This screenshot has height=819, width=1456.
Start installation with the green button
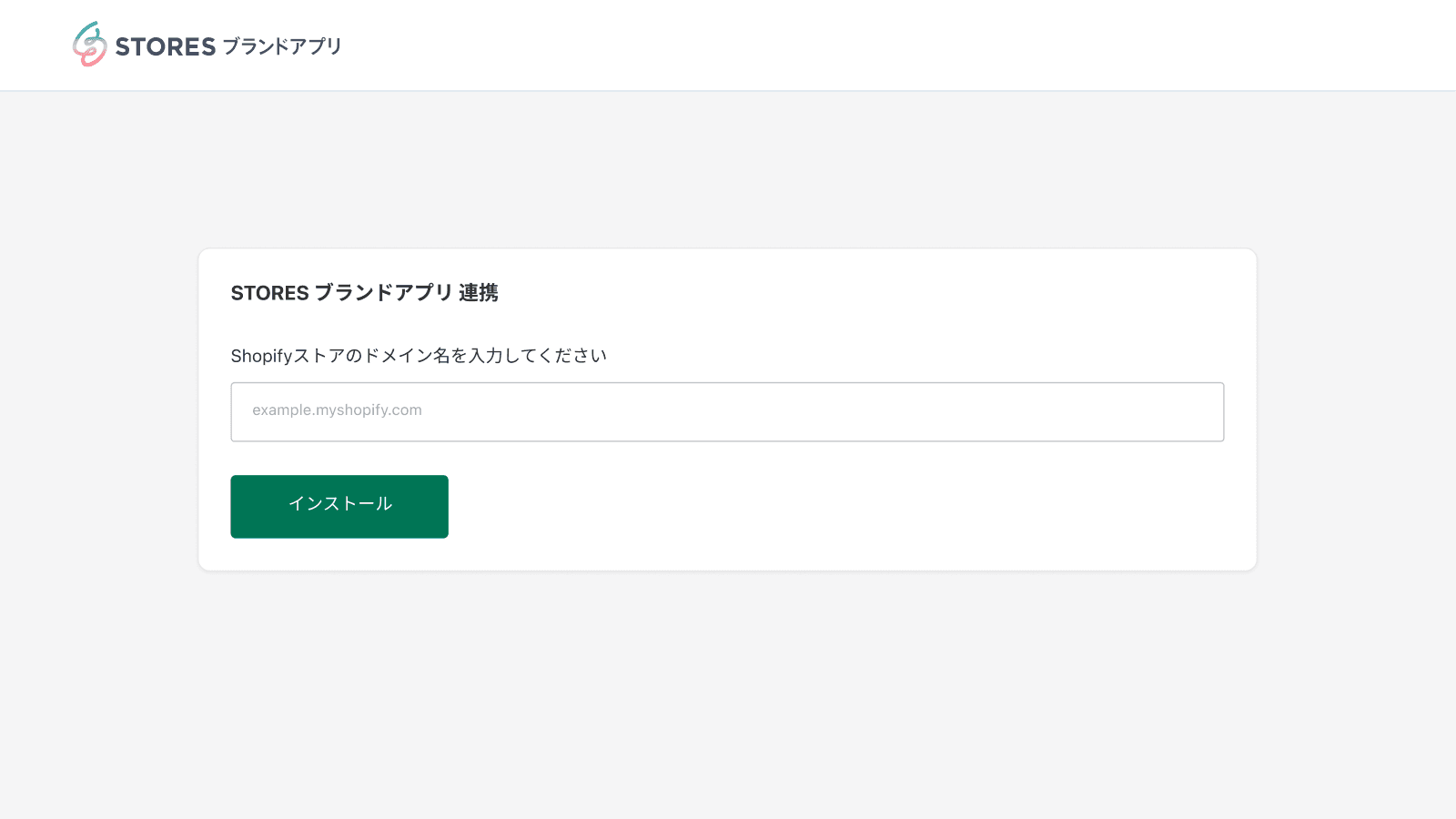tap(339, 506)
